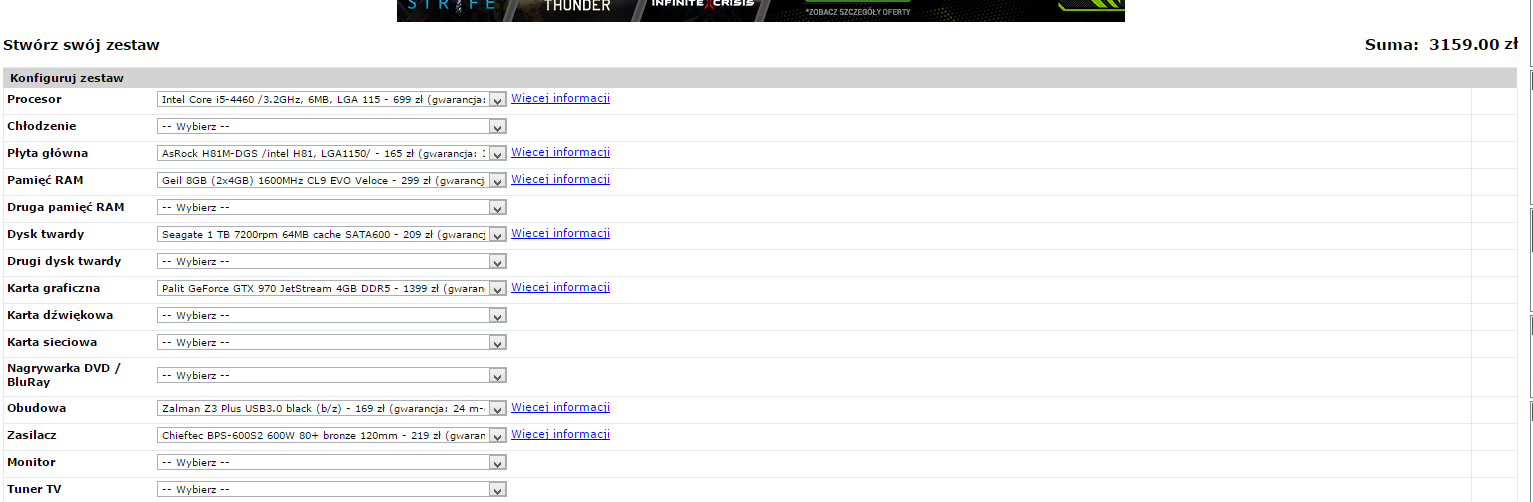Open the Drugi dysk twardy dropdown
1533x502 pixels.
[x=332, y=262]
